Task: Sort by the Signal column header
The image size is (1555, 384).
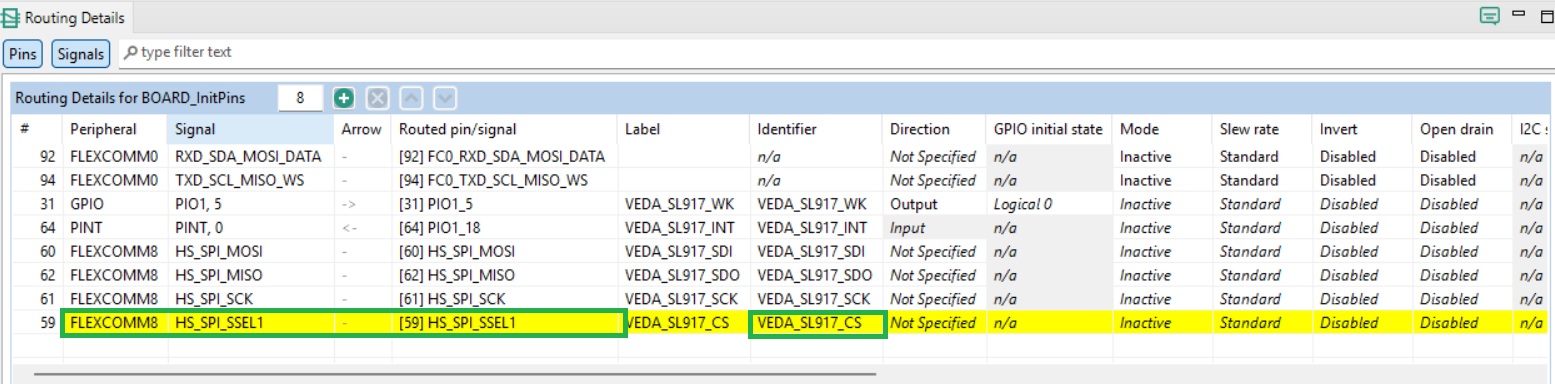Action: point(250,129)
